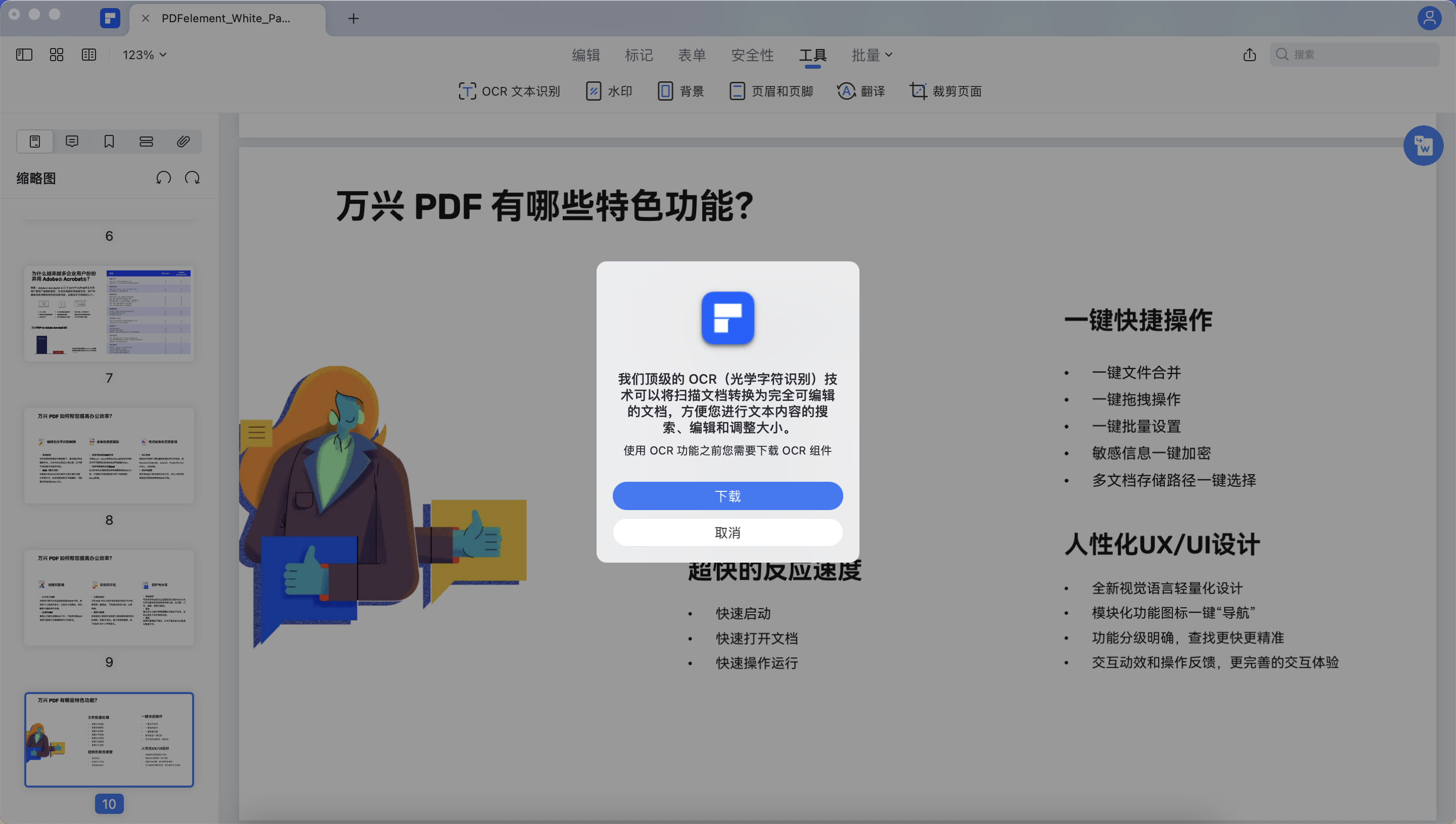Click the share export icon
This screenshot has height=824, width=1456.
click(x=1249, y=54)
